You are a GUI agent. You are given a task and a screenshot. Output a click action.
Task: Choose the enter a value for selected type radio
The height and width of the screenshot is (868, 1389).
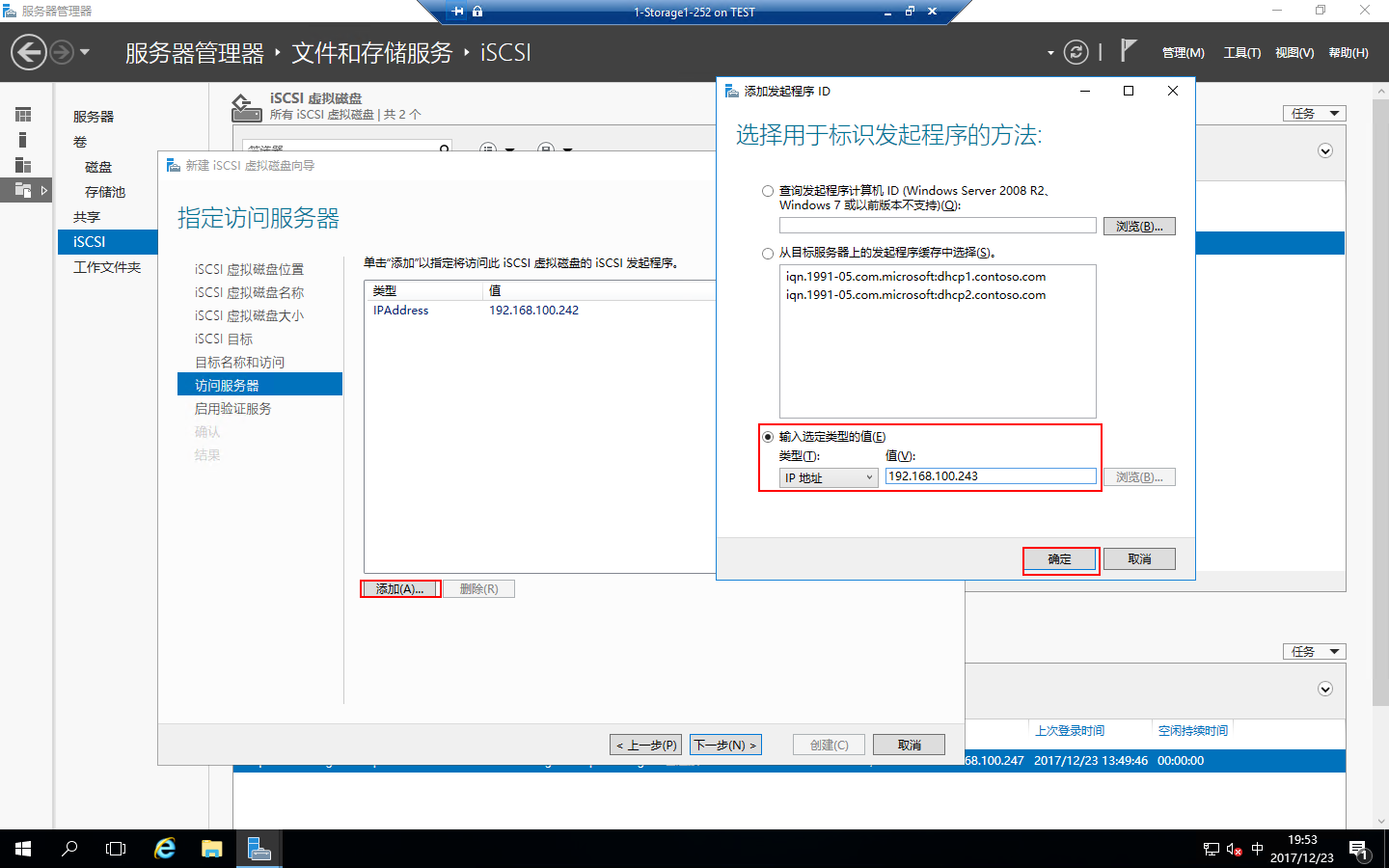coord(768,437)
